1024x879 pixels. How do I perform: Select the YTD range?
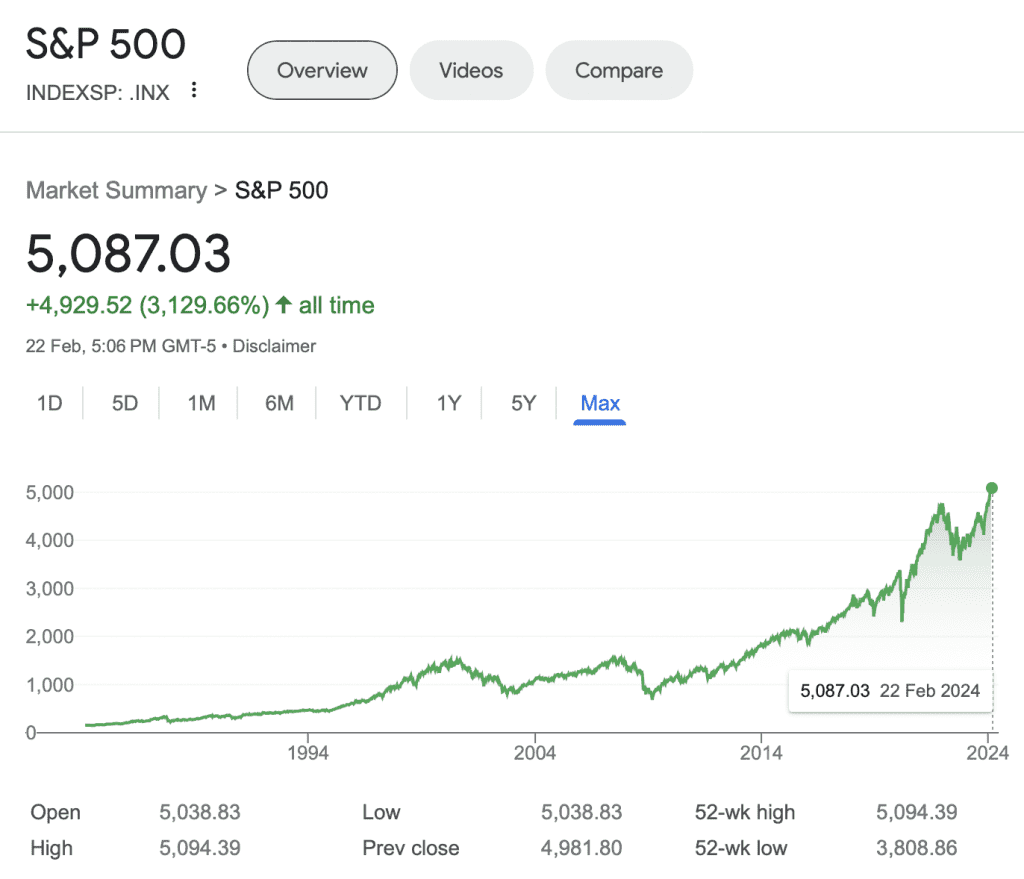[x=360, y=403]
